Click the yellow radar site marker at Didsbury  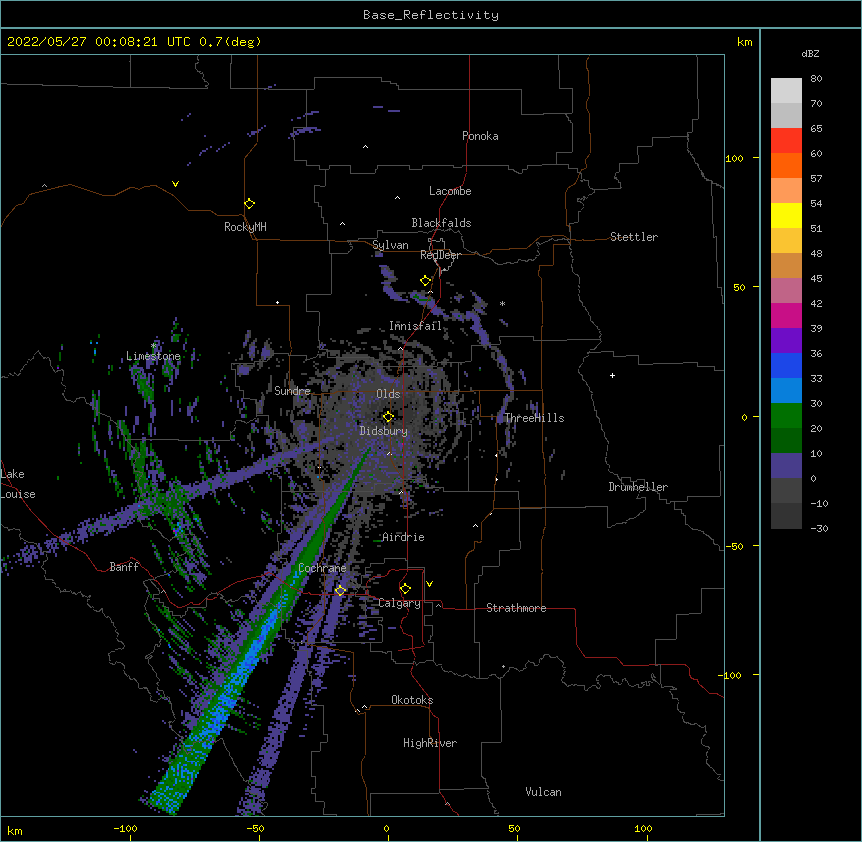coord(388,417)
